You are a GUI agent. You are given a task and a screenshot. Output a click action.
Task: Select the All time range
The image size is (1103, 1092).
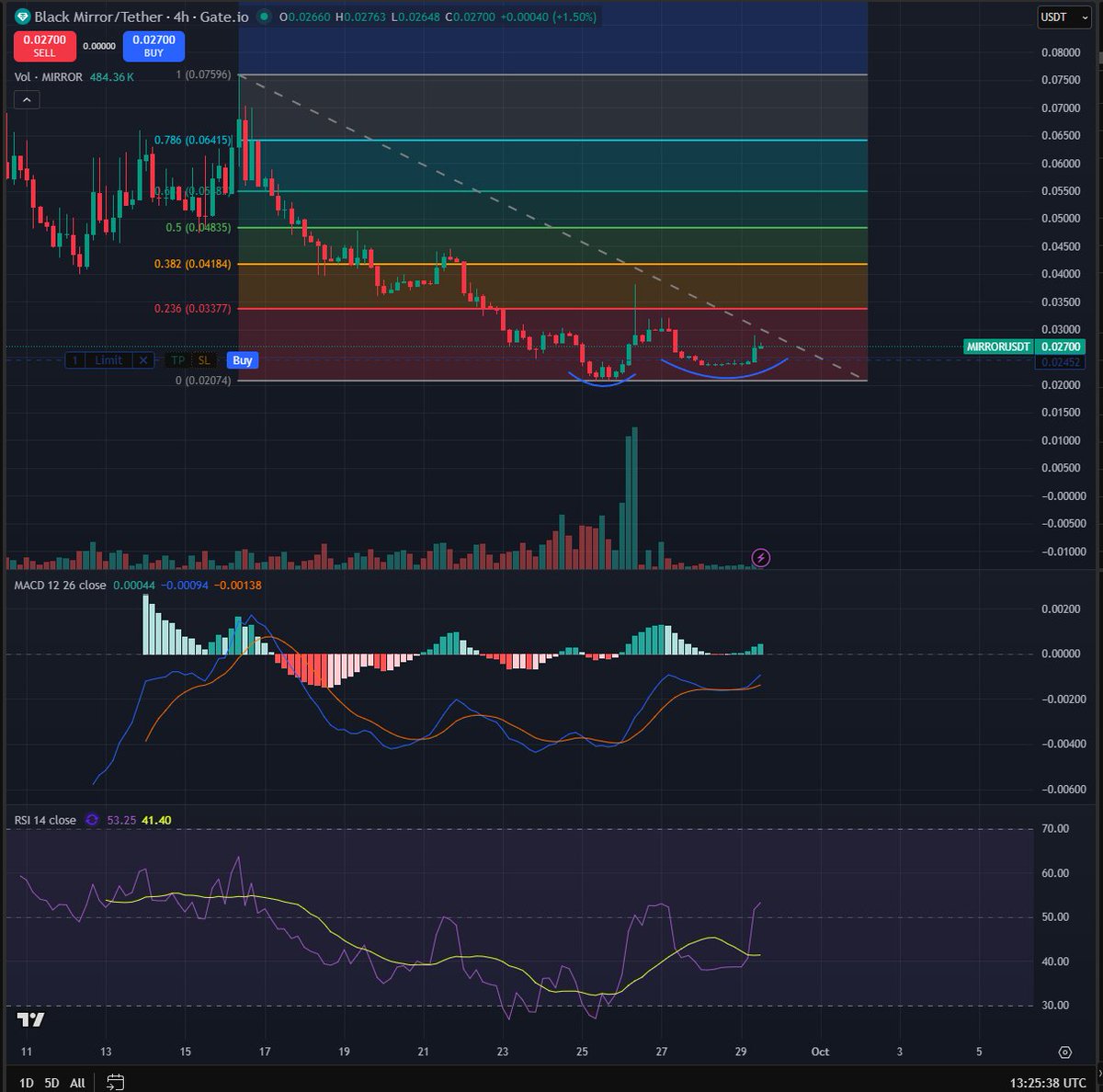click(x=77, y=1083)
